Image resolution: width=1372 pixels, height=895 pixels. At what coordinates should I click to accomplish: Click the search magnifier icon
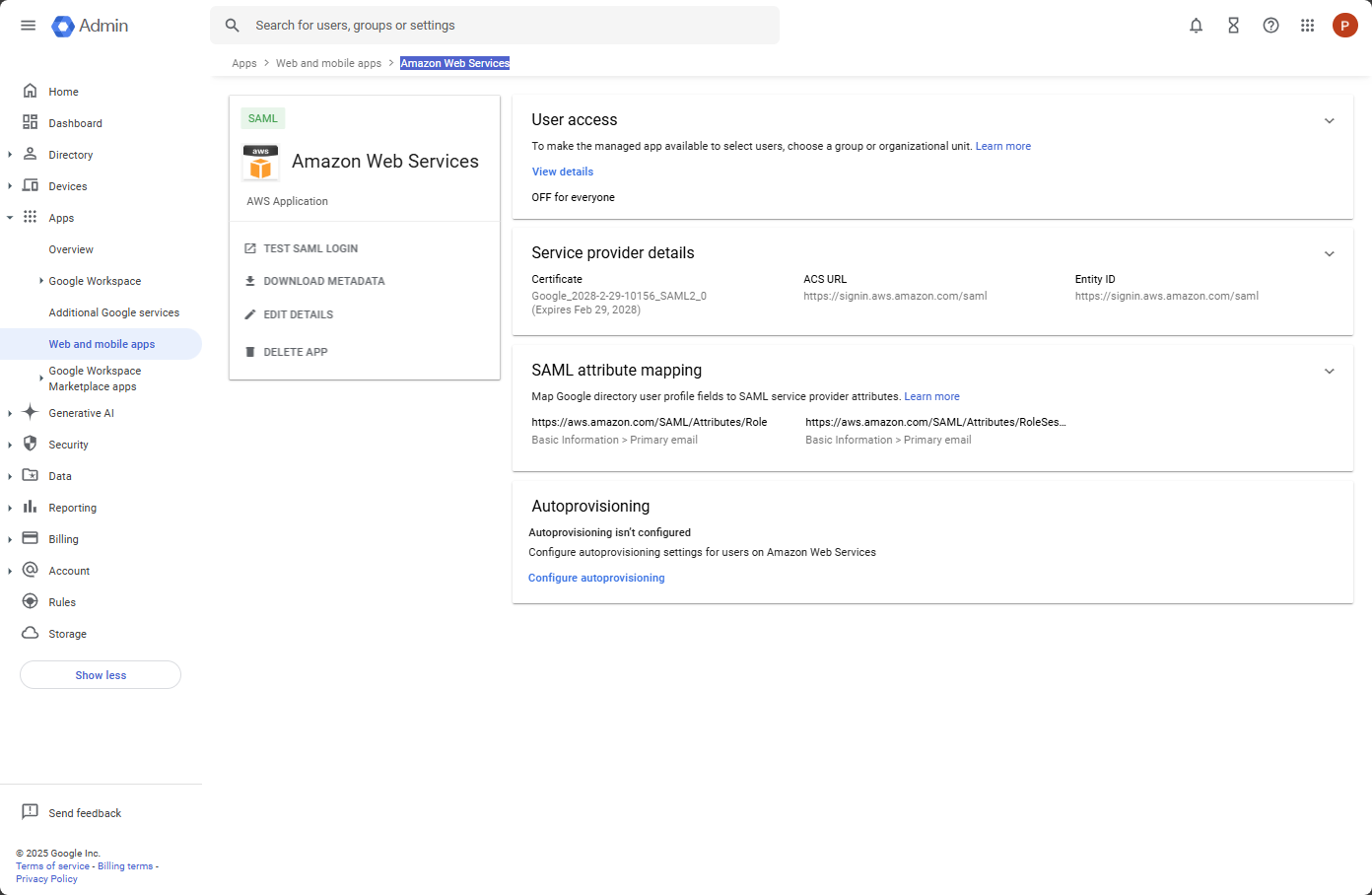[233, 26]
